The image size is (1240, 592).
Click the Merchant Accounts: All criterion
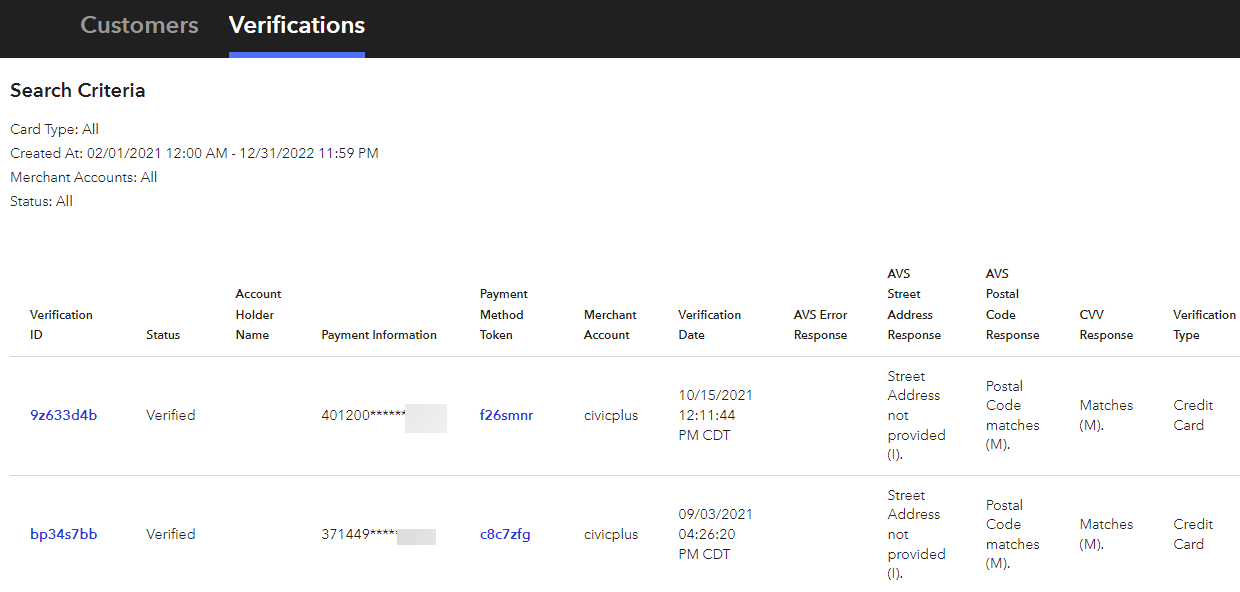click(x=83, y=177)
